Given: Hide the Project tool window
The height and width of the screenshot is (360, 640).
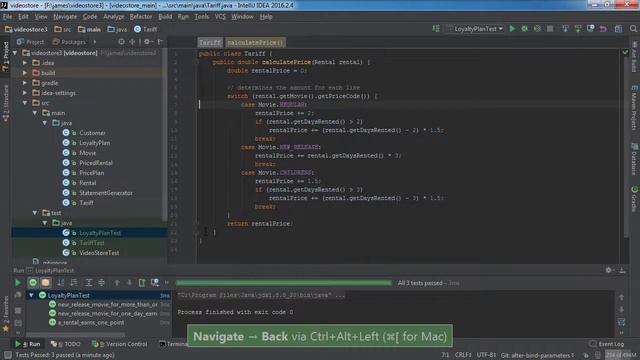Looking at the screenshot, I should click(x=160, y=42).
